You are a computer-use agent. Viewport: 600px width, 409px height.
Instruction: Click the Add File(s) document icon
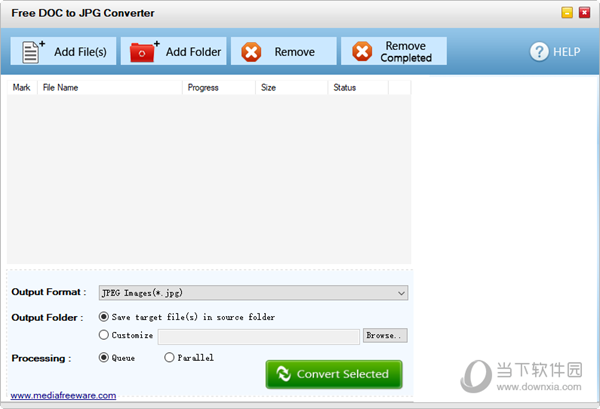(31, 52)
